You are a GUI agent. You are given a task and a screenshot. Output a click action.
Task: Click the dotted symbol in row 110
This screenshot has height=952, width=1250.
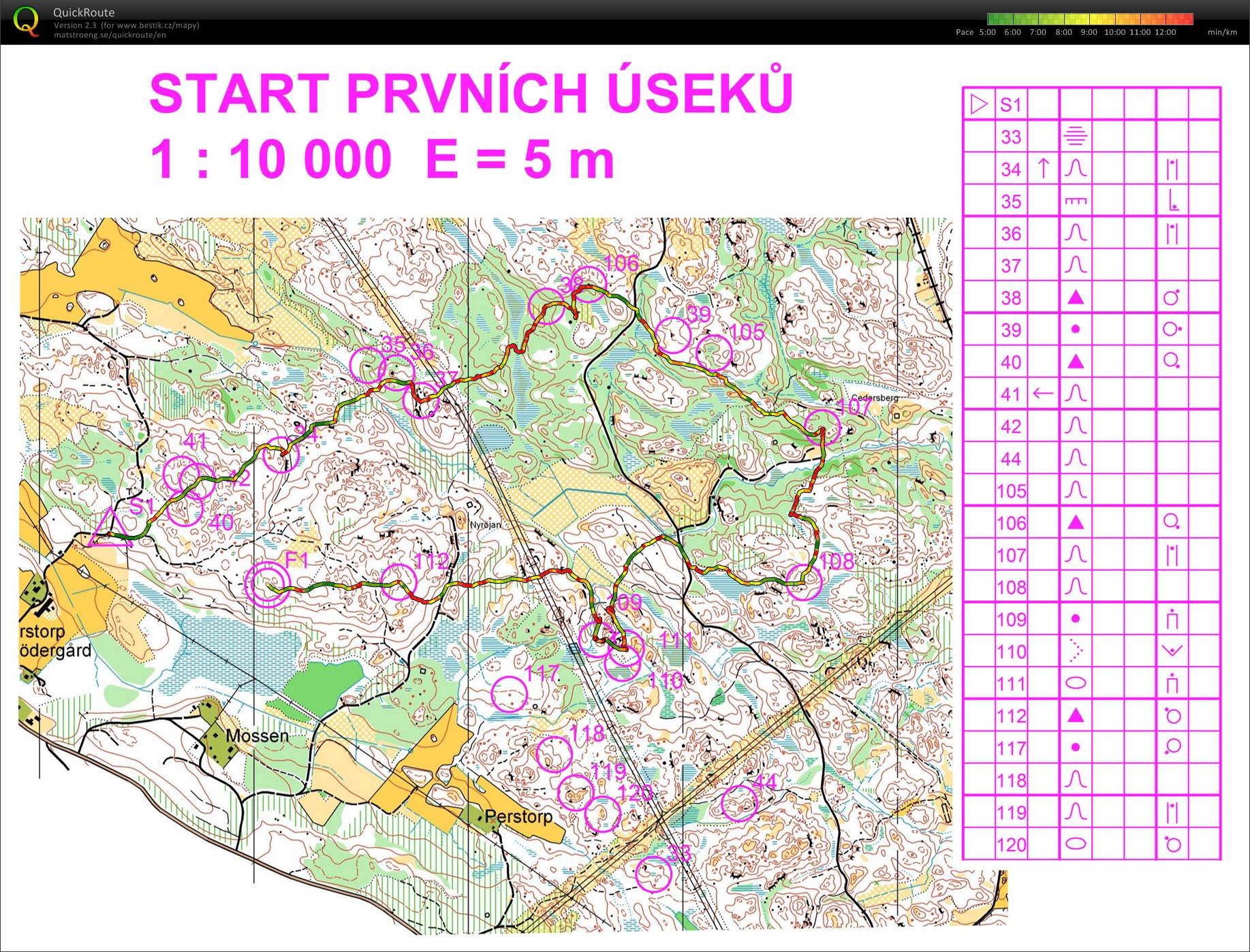tap(1076, 651)
